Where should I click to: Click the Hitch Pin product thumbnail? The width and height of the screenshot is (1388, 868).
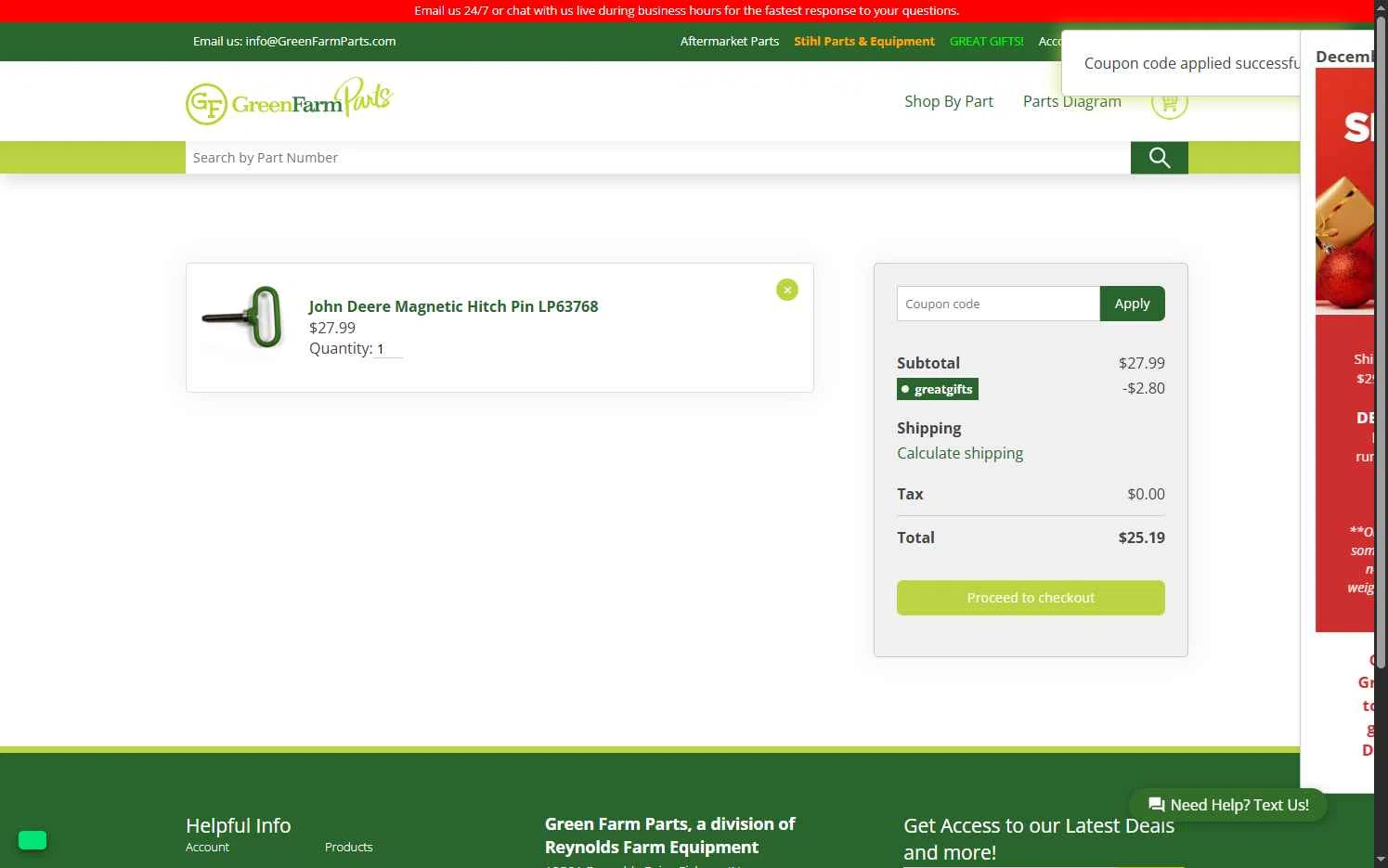click(x=244, y=317)
